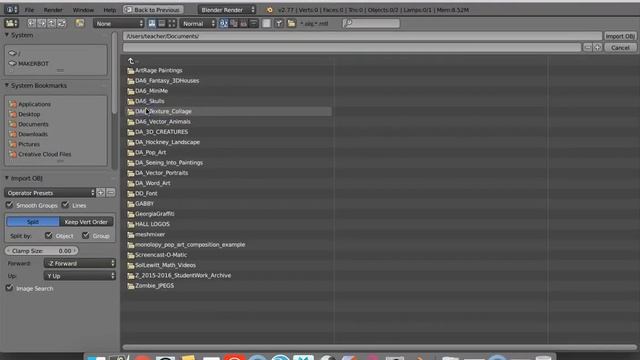Open recursion level 'None' dropdown

click(x=119, y=23)
